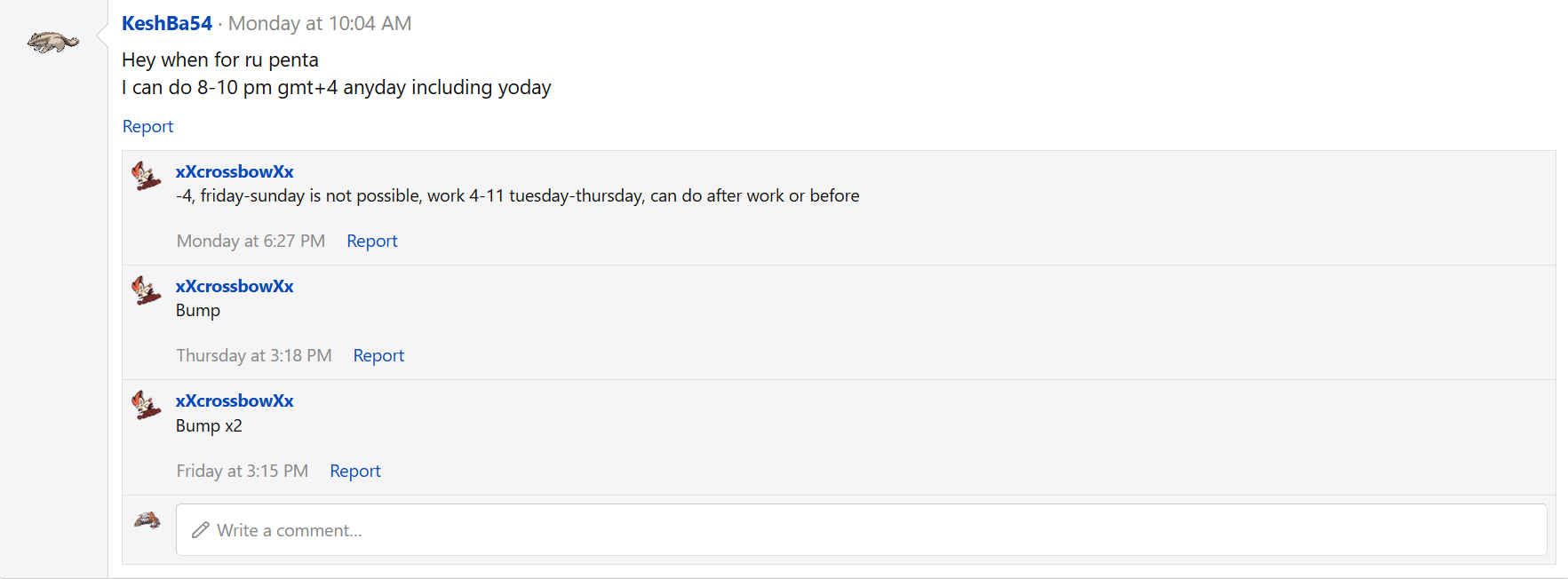Image resolution: width=1568 pixels, height=579 pixels.
Task: Click the "Friday at 3:15 PM" timestamp
Action: pyautogui.click(x=243, y=471)
